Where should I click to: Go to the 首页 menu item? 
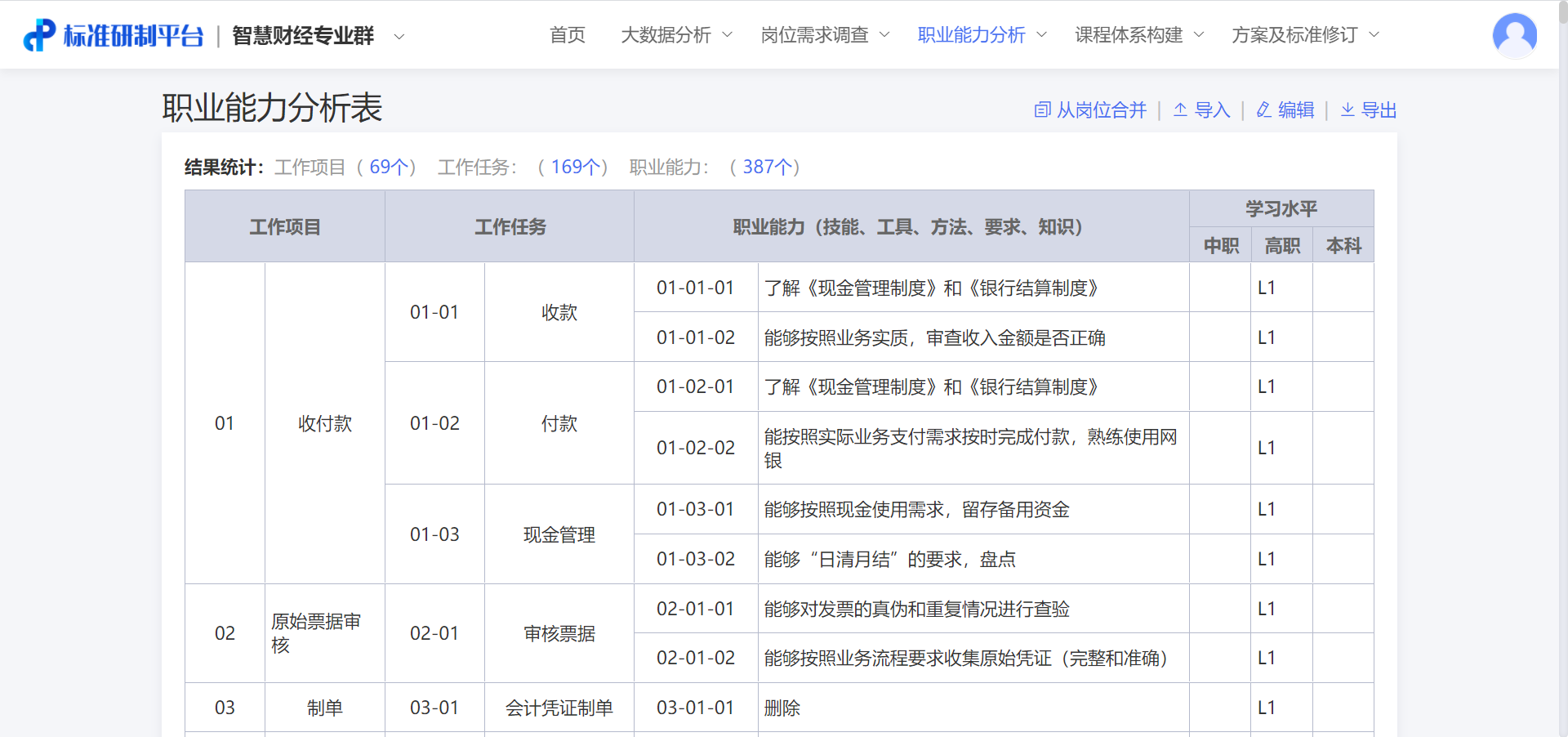(x=568, y=35)
